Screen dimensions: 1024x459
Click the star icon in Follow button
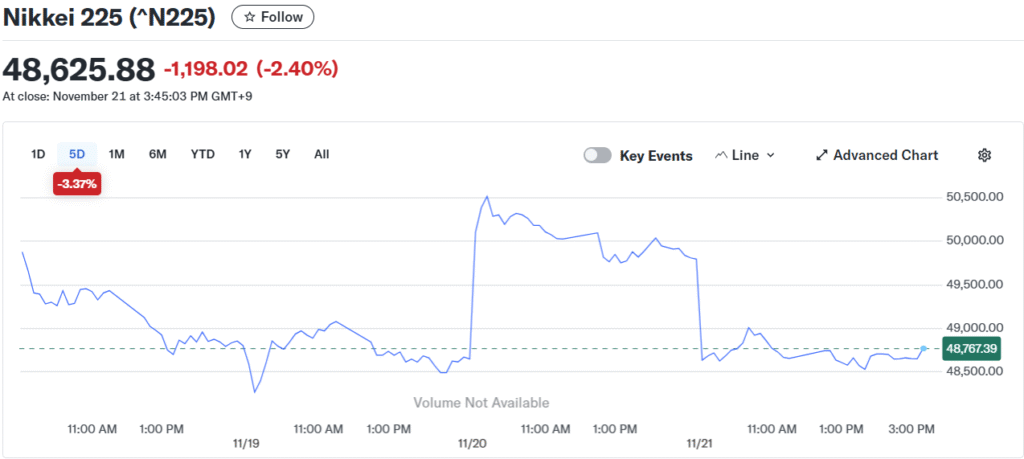250,17
